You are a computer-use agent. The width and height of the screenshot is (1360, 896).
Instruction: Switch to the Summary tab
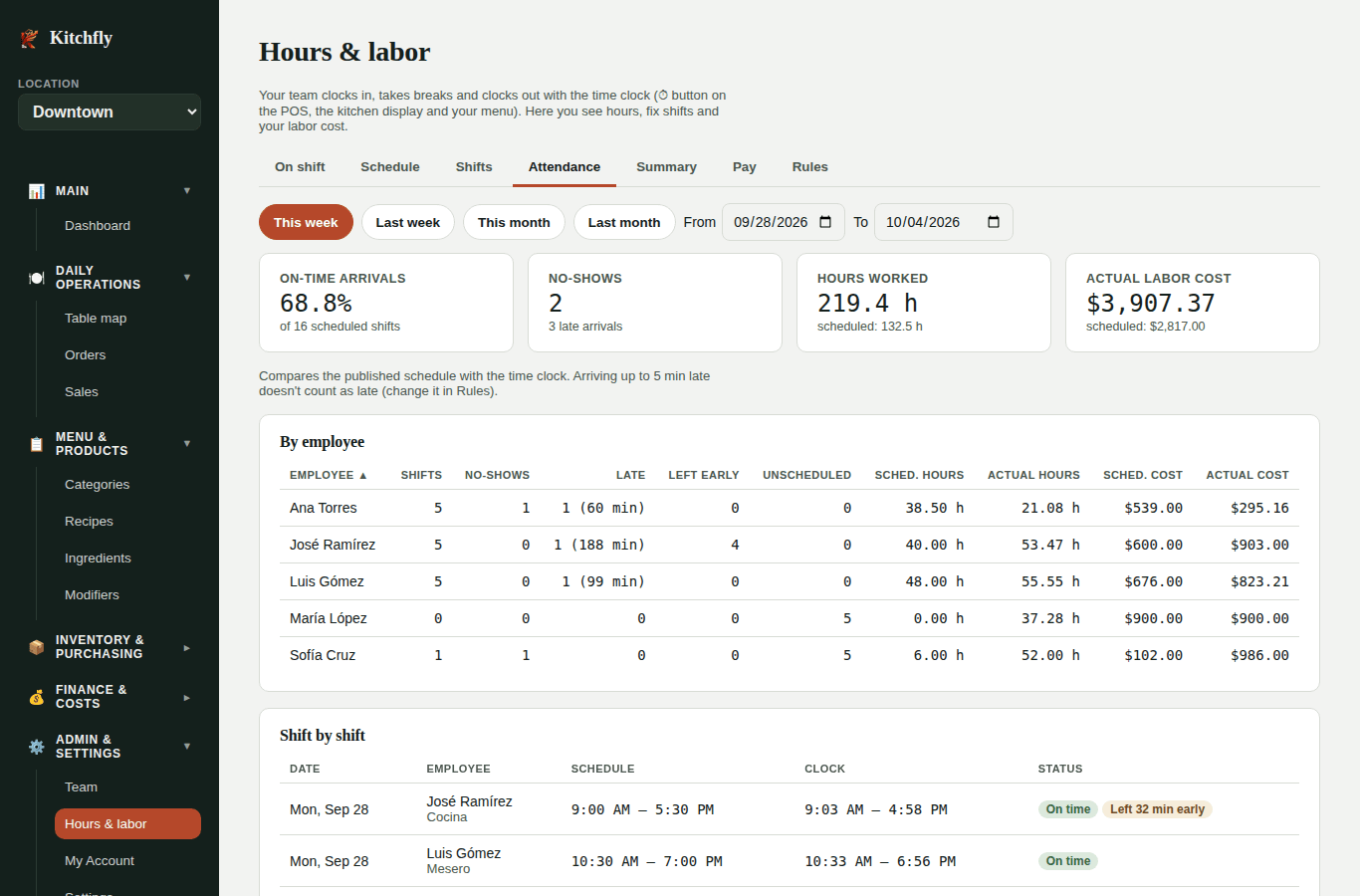666,167
